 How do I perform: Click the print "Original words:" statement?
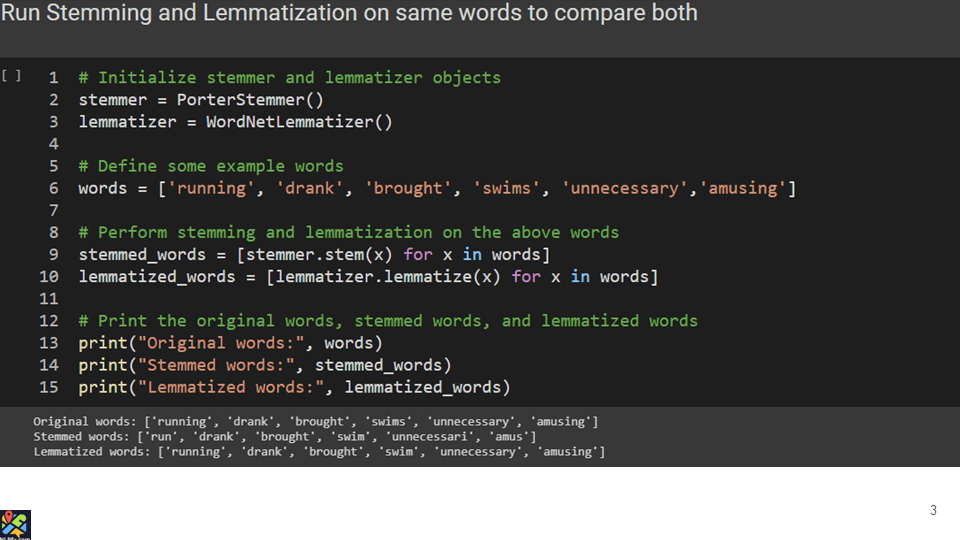coord(231,343)
